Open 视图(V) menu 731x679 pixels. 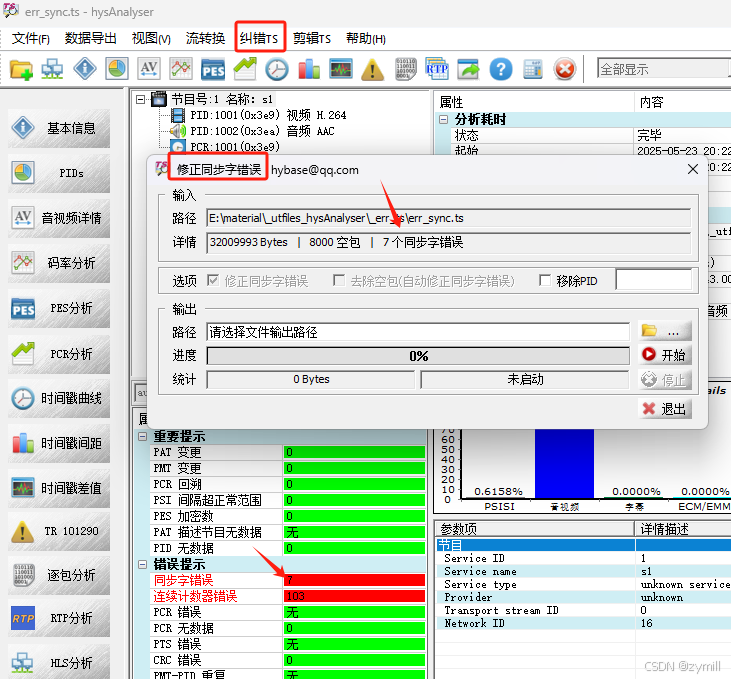point(152,38)
